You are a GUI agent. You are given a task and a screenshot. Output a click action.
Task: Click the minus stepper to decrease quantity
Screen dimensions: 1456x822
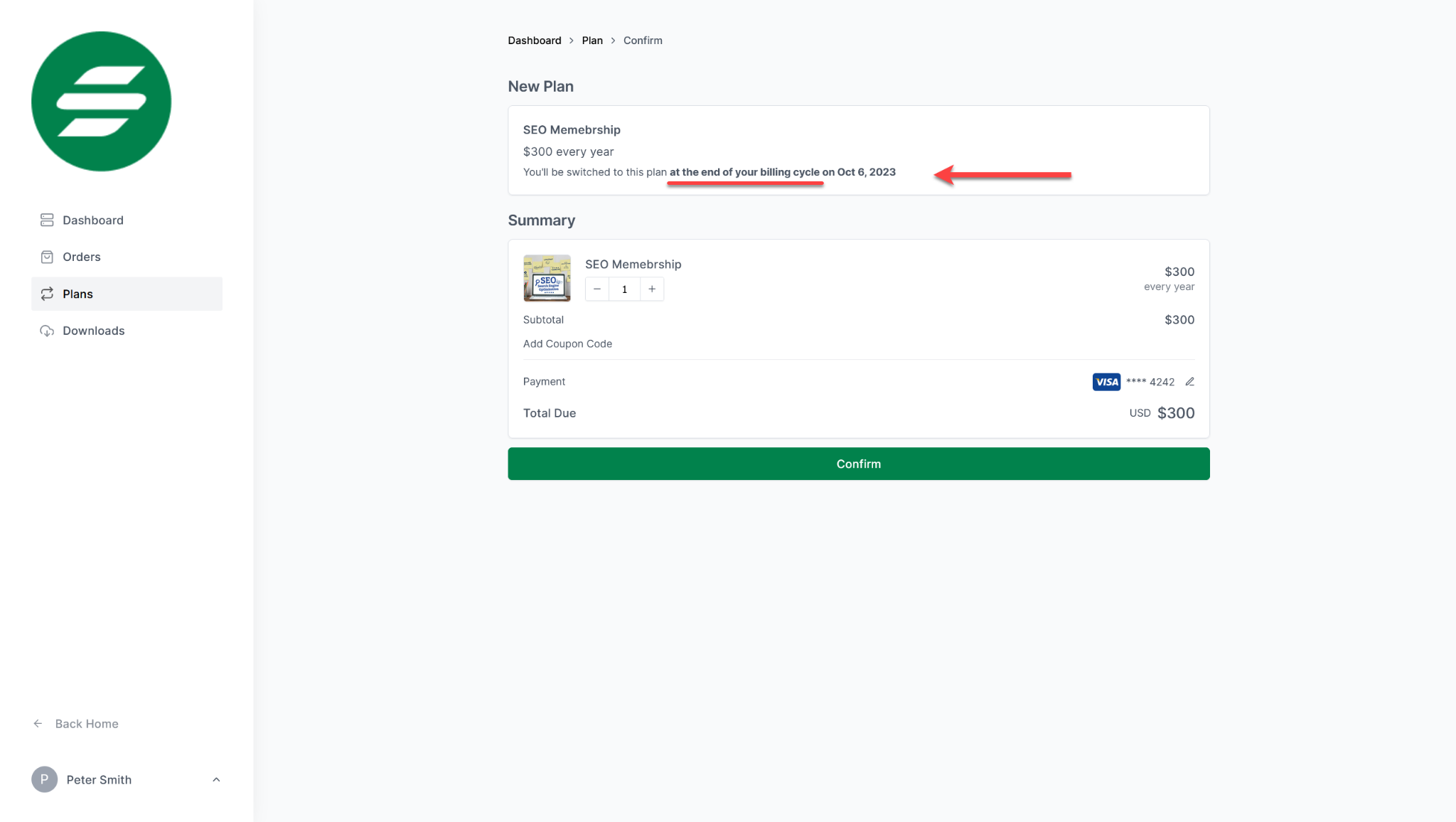tap(597, 289)
